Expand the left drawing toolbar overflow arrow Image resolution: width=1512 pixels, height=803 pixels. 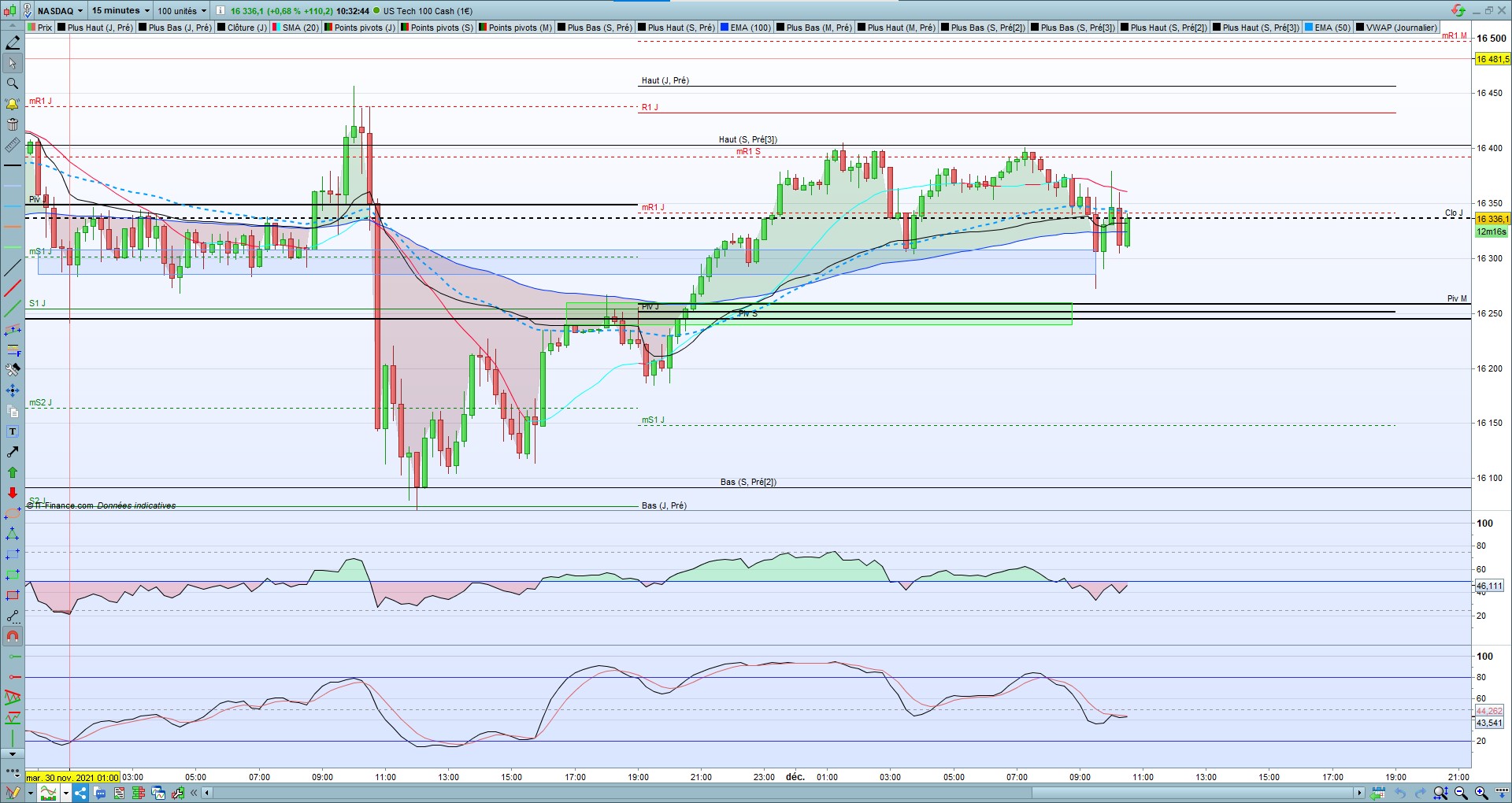pos(13,754)
